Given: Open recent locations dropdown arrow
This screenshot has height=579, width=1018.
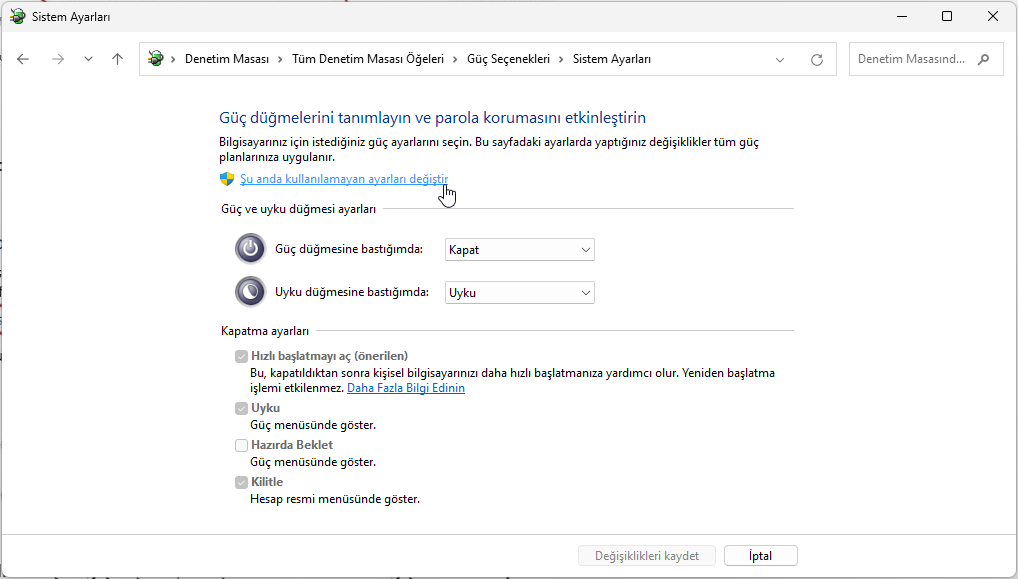Looking at the screenshot, I should [x=89, y=59].
